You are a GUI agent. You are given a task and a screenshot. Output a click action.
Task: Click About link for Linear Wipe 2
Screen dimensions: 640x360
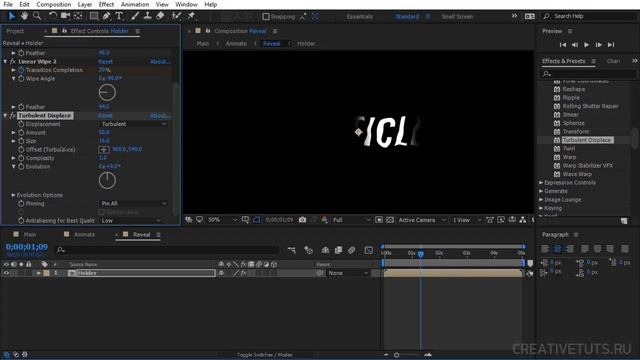point(160,62)
